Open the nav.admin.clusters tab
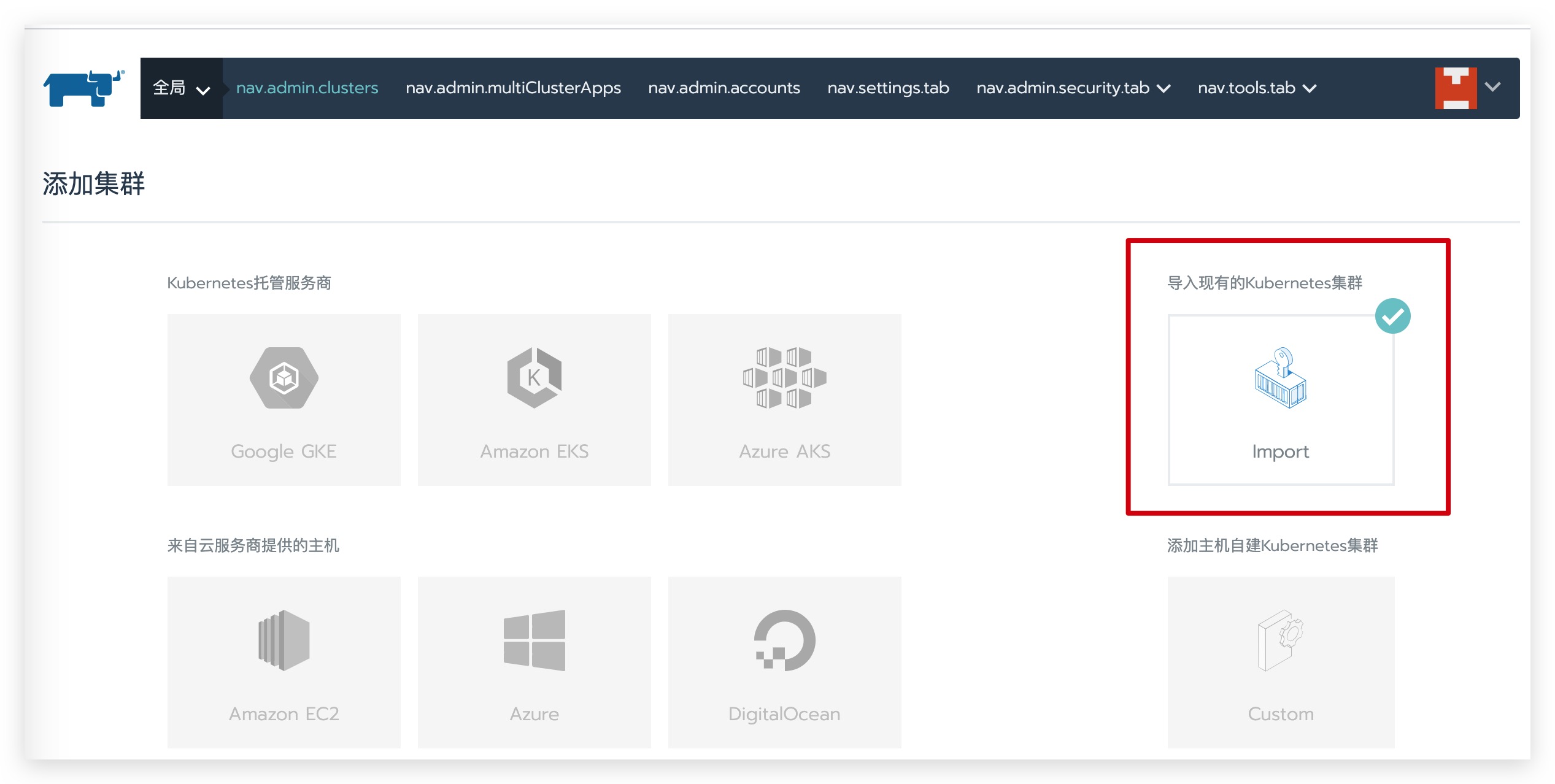This screenshot has height=784, width=1555. click(x=307, y=88)
